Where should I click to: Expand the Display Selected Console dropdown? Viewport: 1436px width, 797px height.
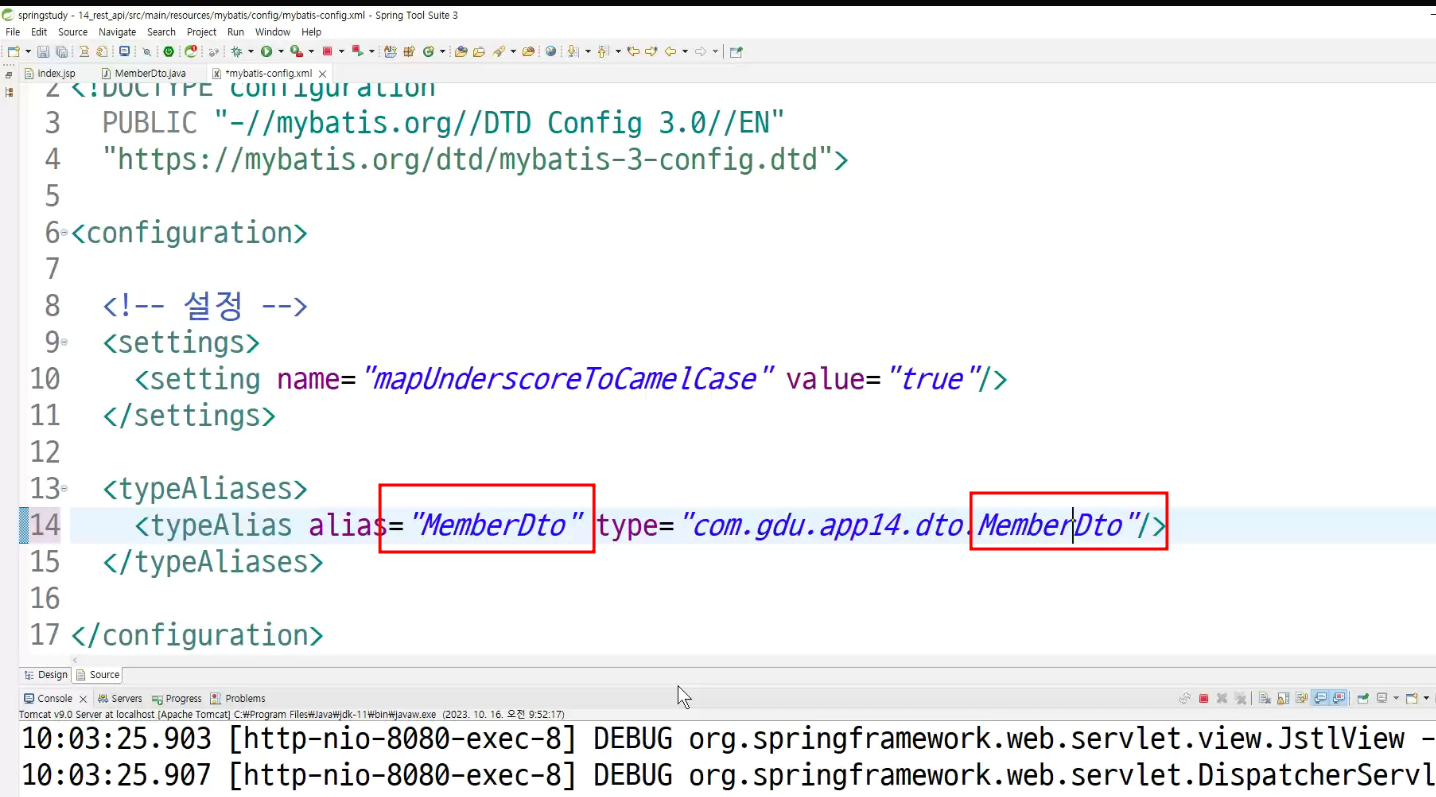[1396, 699]
